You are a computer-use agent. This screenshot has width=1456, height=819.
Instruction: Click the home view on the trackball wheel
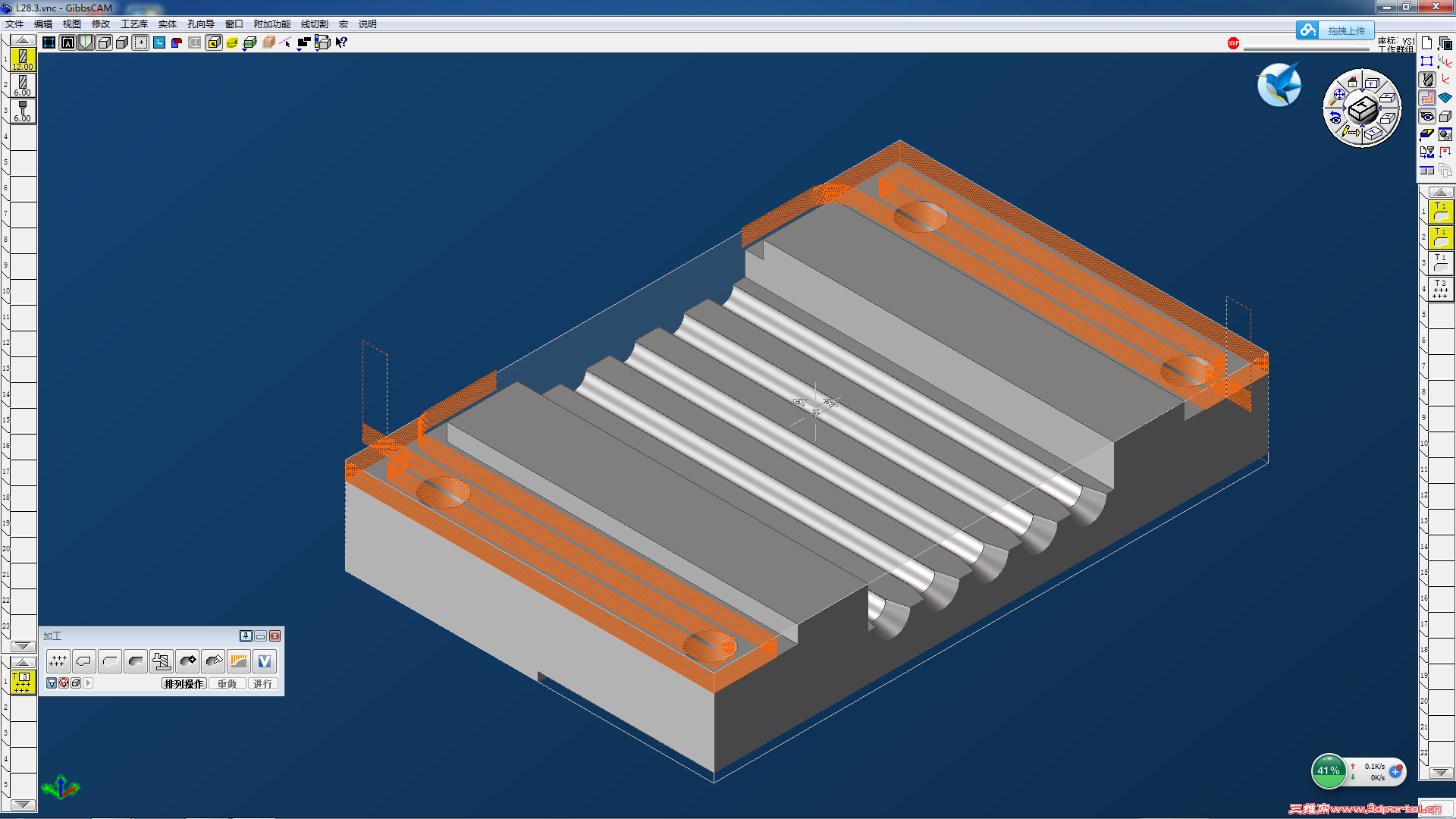coord(1352,82)
